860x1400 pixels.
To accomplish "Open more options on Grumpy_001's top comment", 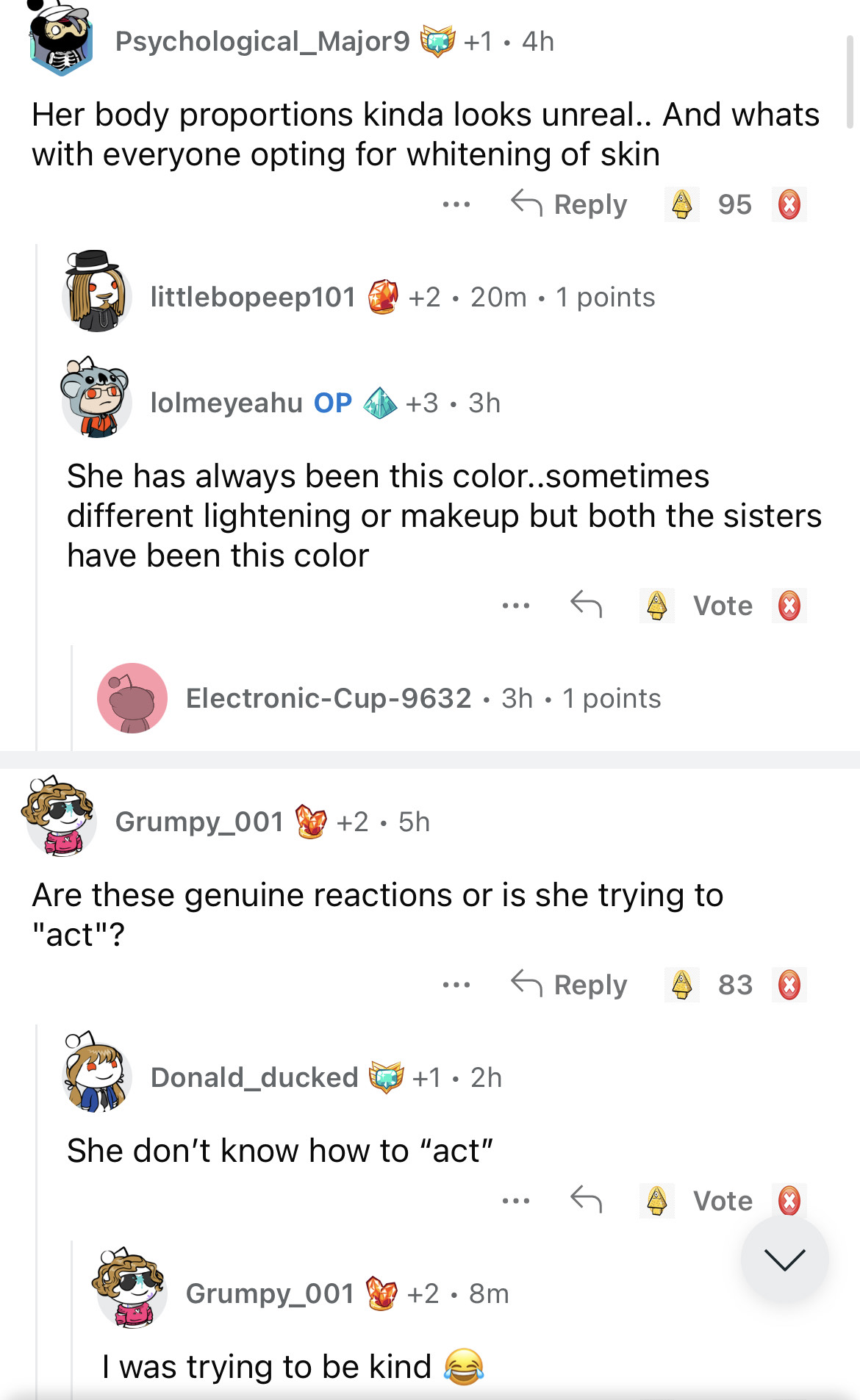I will click(456, 985).
